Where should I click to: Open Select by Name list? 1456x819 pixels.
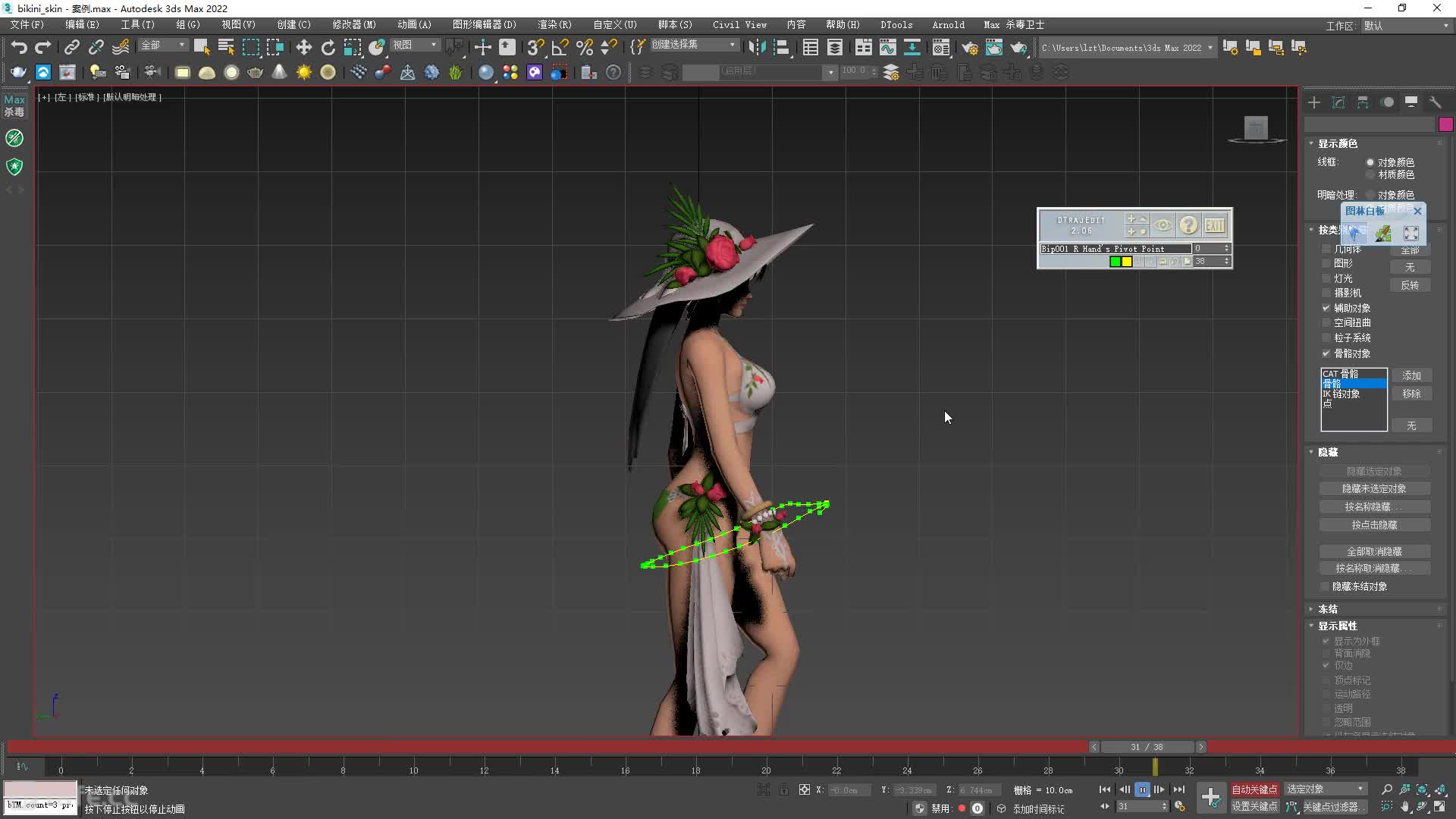[226, 47]
